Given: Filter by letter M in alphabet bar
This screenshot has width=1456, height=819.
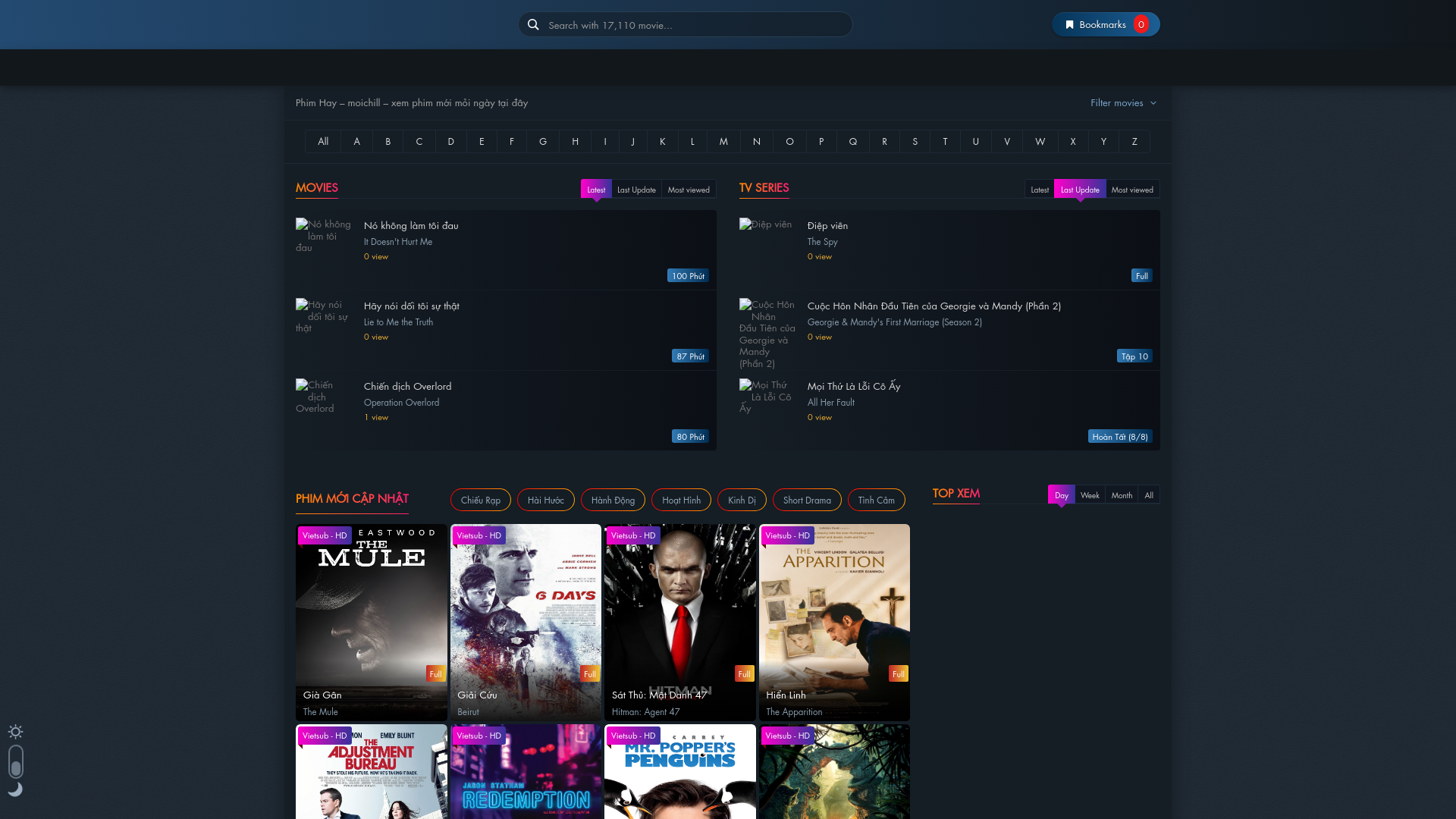Looking at the screenshot, I should [x=723, y=141].
